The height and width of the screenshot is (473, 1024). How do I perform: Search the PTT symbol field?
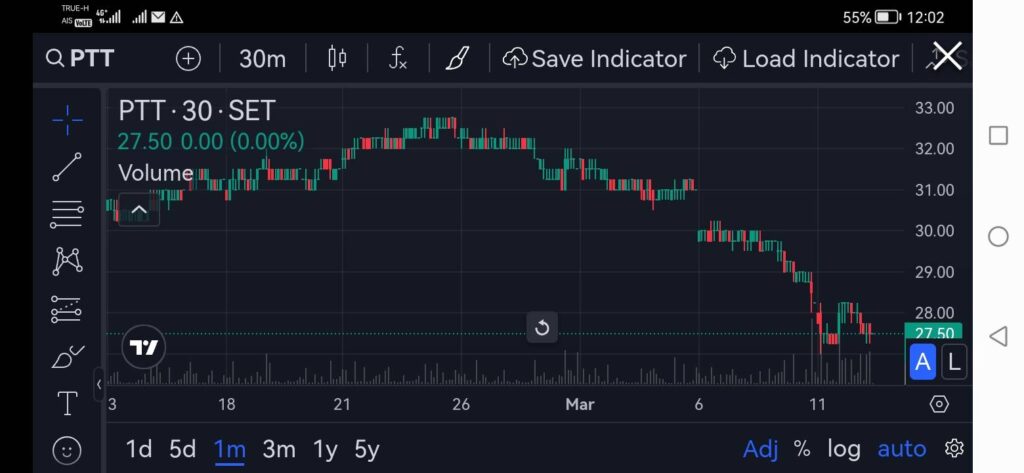80,59
